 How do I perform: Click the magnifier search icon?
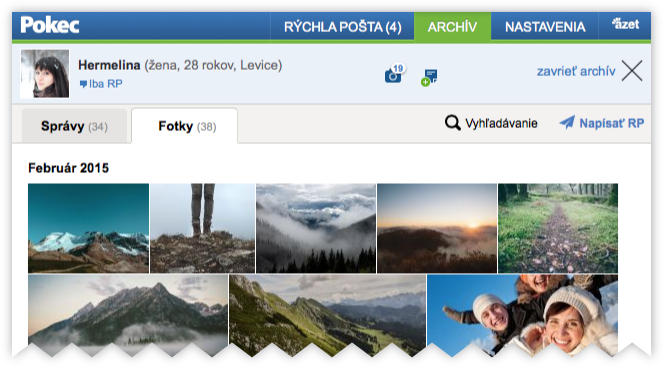(x=452, y=123)
